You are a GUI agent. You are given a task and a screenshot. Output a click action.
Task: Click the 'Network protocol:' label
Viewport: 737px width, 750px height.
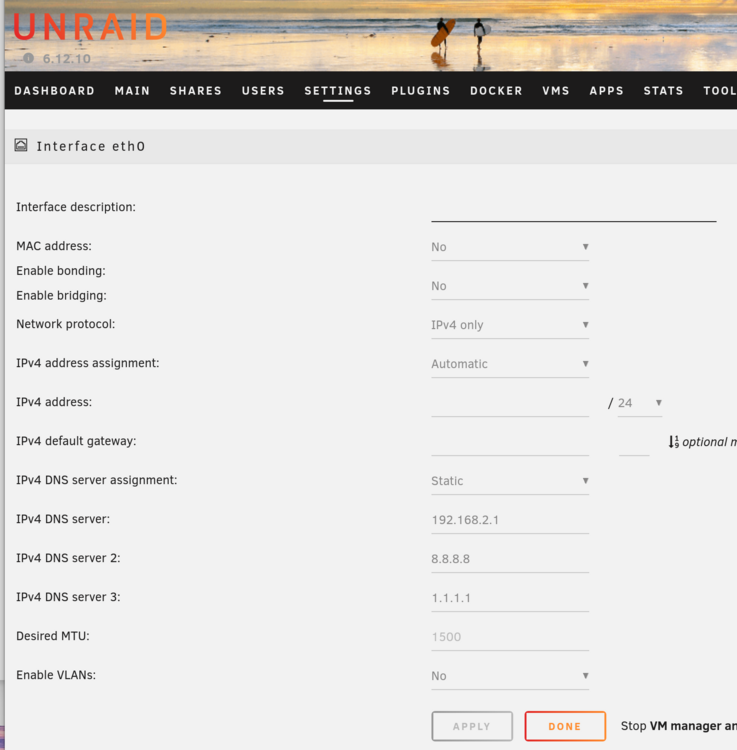pyautogui.click(x=66, y=324)
